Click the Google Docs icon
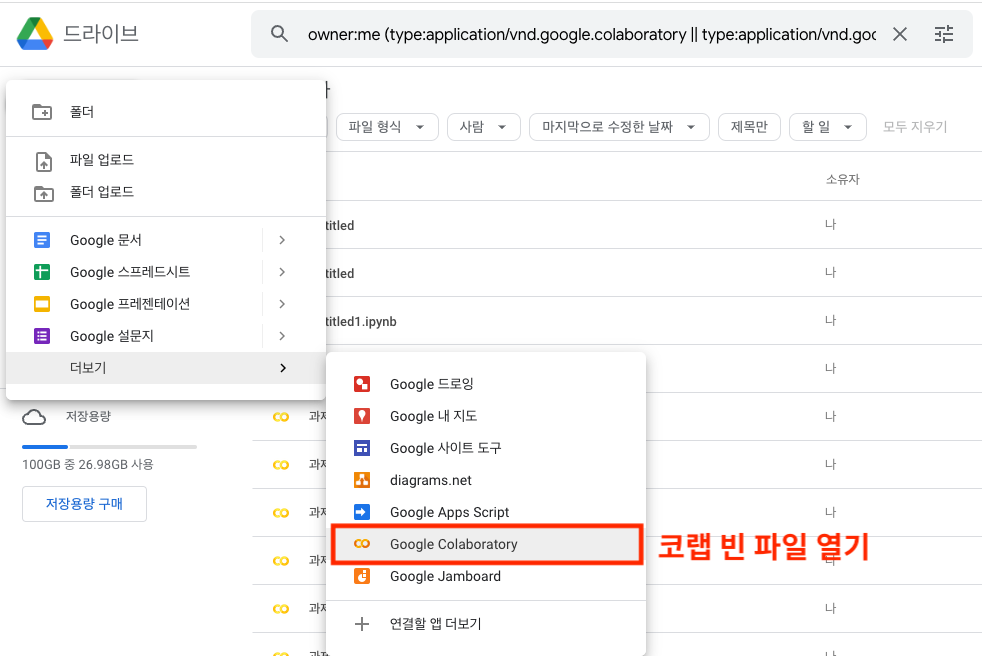 point(42,240)
